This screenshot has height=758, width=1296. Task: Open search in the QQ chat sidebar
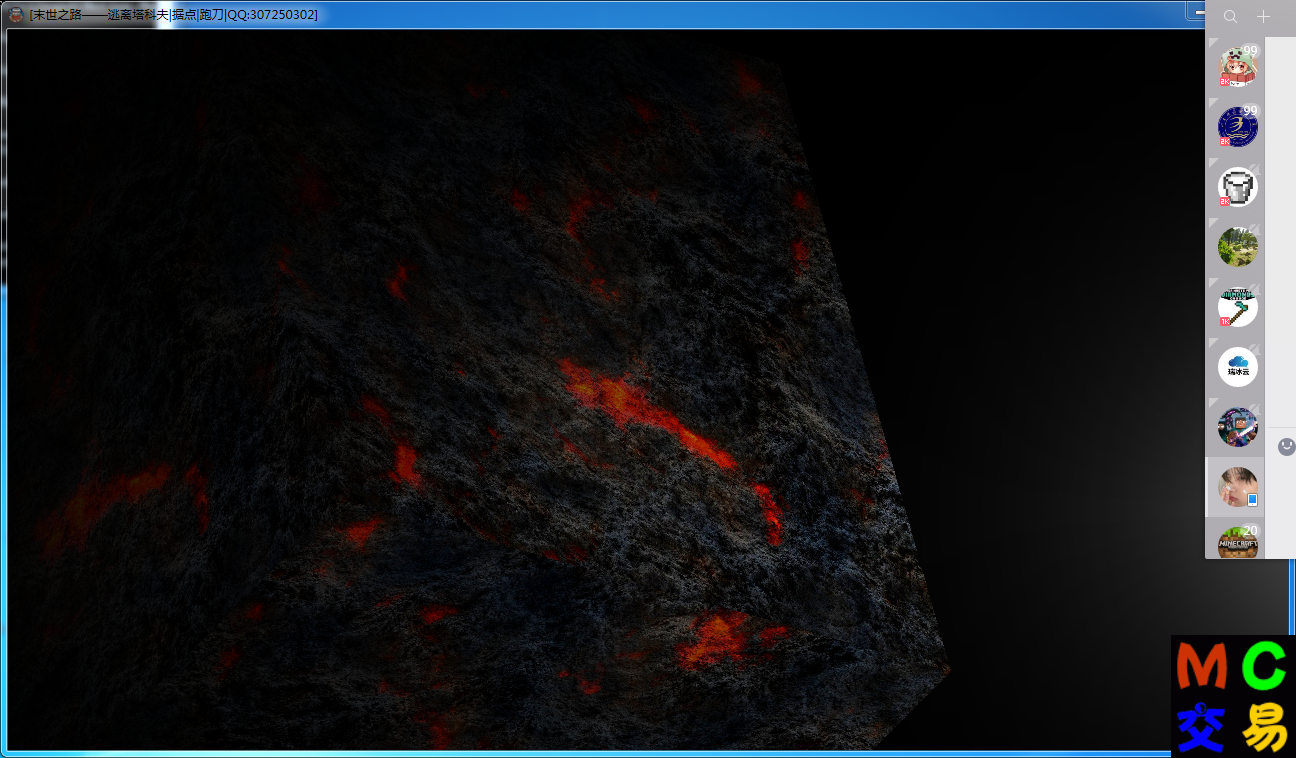point(1231,17)
